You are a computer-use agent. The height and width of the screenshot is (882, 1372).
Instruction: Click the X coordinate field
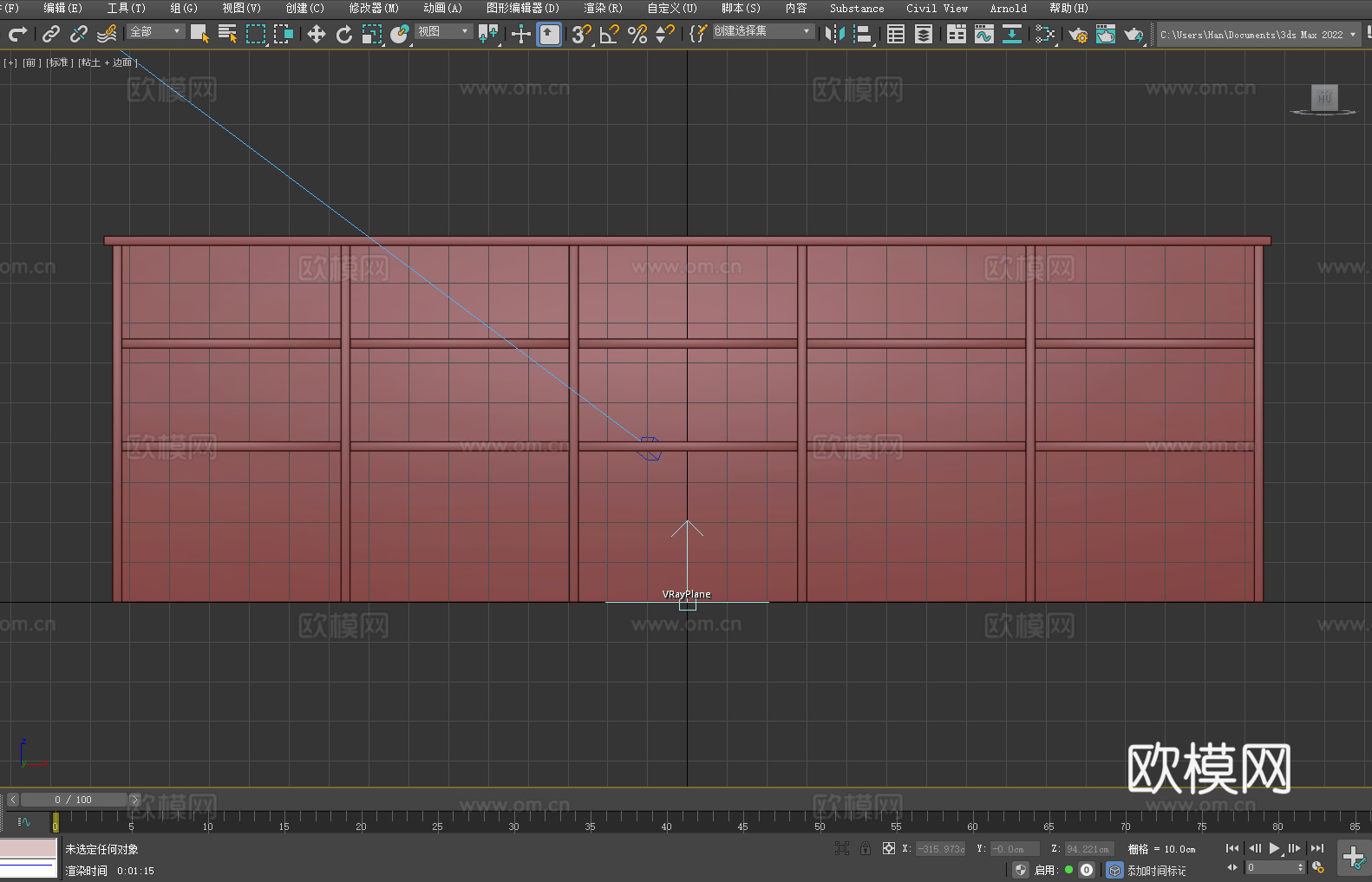point(941,849)
